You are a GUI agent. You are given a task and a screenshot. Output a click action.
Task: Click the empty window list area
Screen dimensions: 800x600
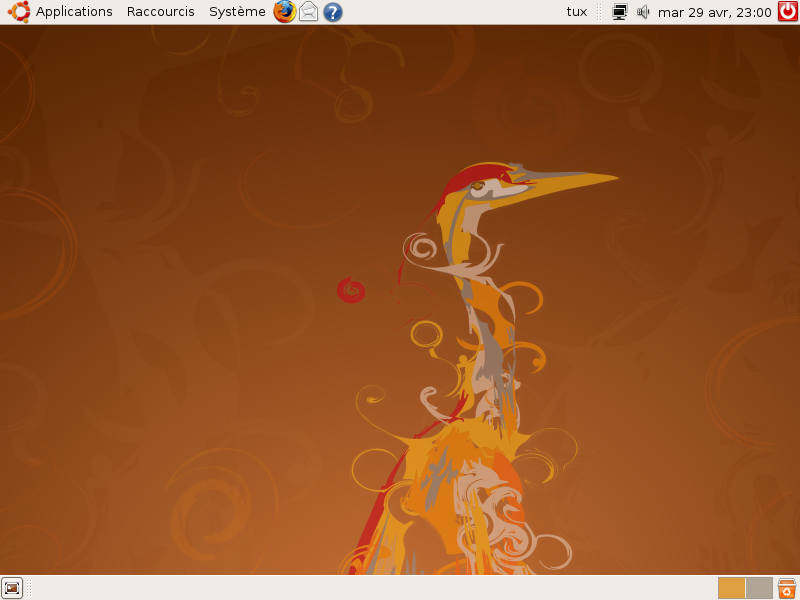click(370, 588)
